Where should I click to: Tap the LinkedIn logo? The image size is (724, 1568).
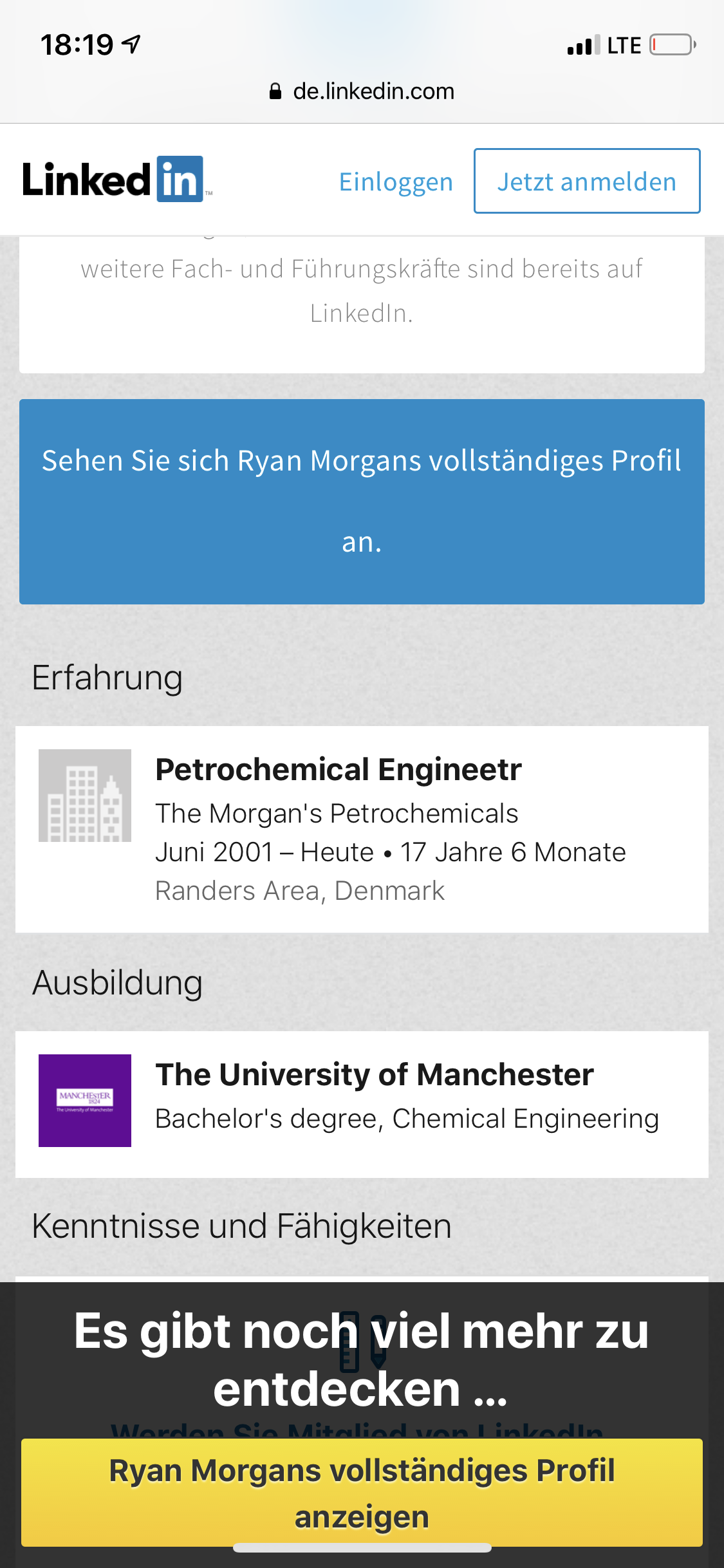(117, 180)
